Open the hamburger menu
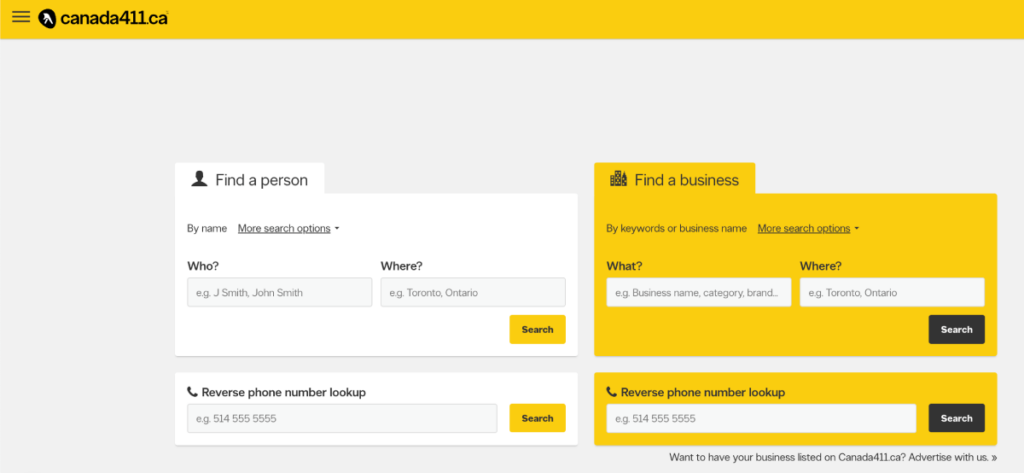 click(x=21, y=18)
